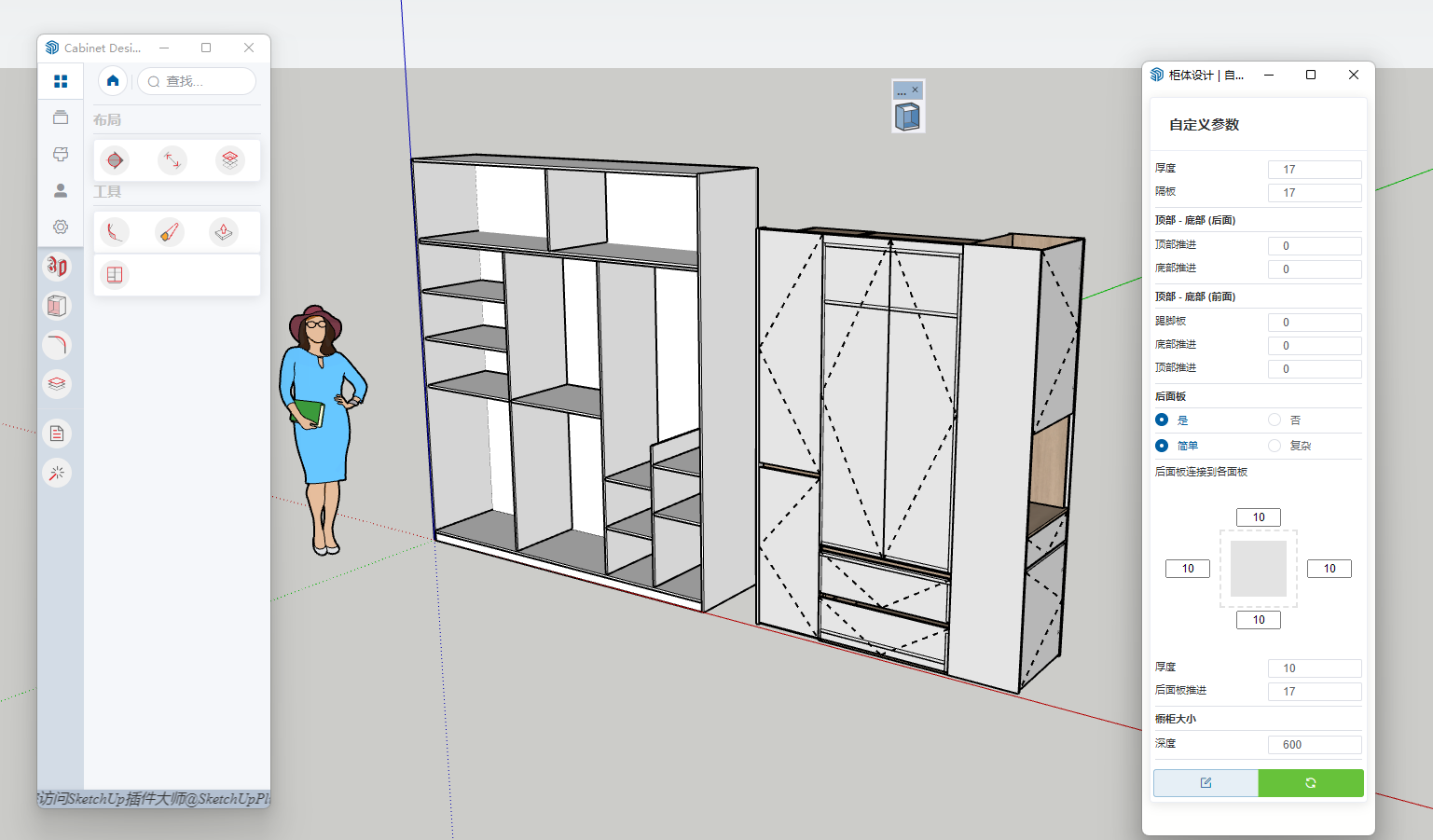Open the apps grid tab in the sidebar
Image resolution: width=1433 pixels, height=840 pixels.
[61, 81]
